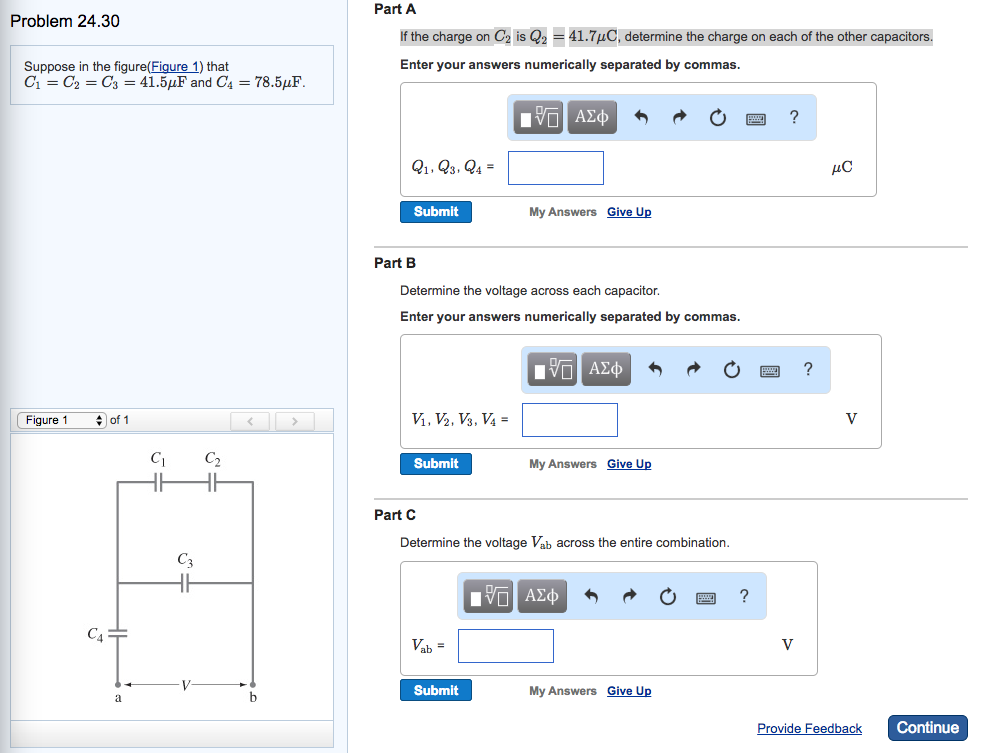This screenshot has height=753, width=986.
Task: Open the Figure 1 link in problem text
Action: tap(175, 66)
